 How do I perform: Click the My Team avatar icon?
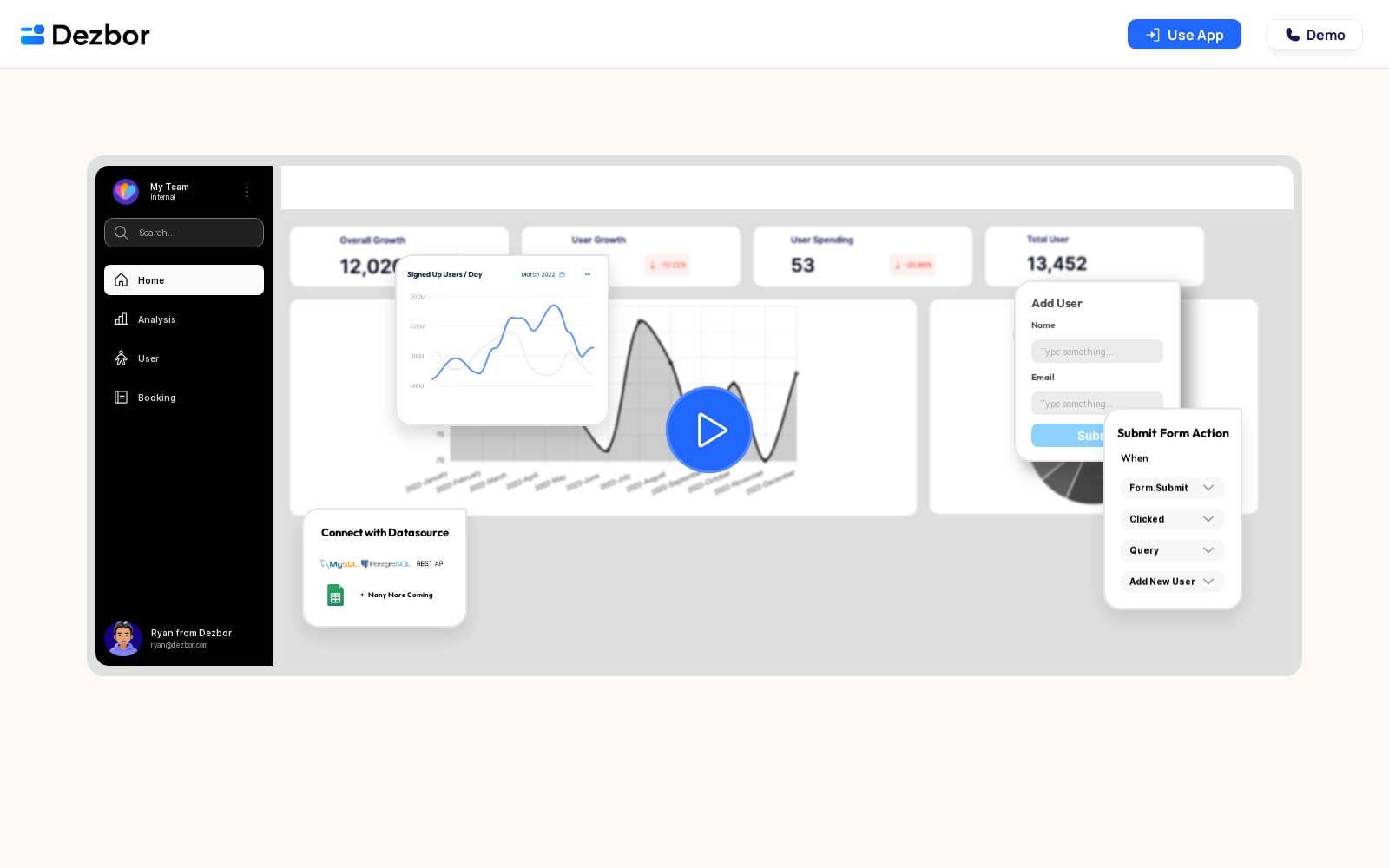tap(126, 192)
